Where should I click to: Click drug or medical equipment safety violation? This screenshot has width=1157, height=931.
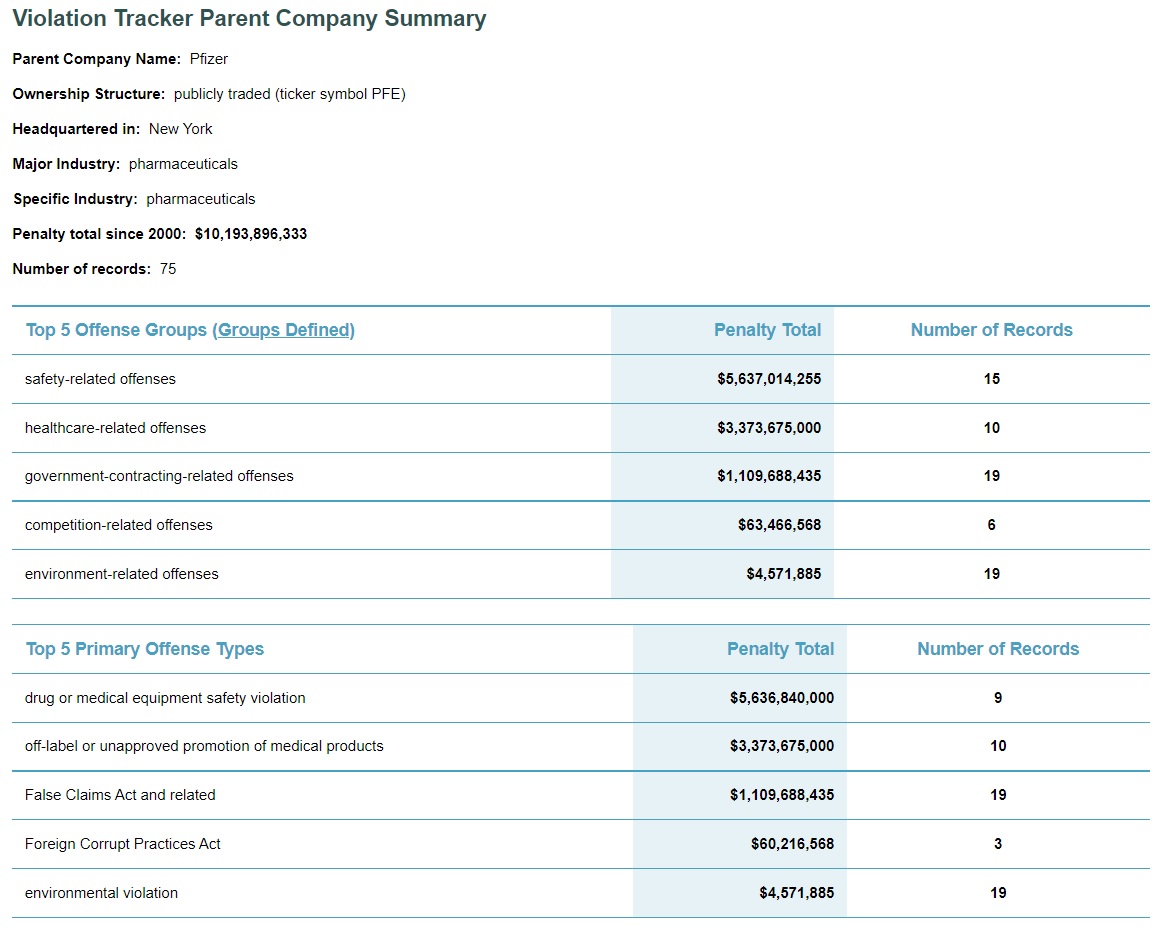click(165, 698)
